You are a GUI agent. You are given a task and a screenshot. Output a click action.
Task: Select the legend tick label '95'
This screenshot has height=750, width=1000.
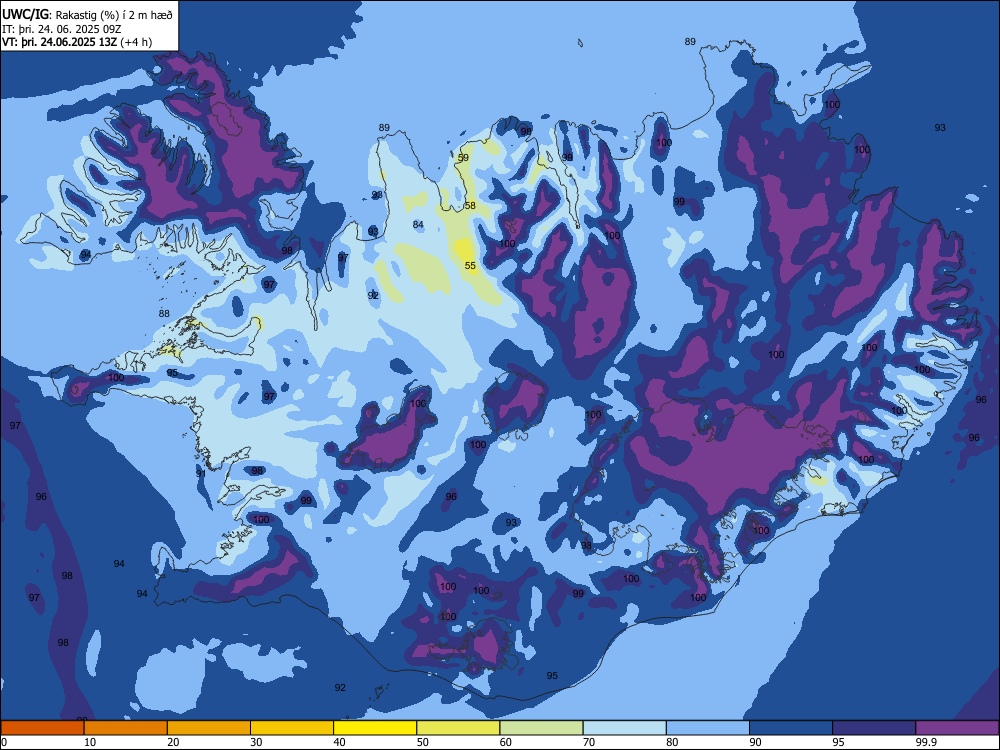pyautogui.click(x=838, y=742)
